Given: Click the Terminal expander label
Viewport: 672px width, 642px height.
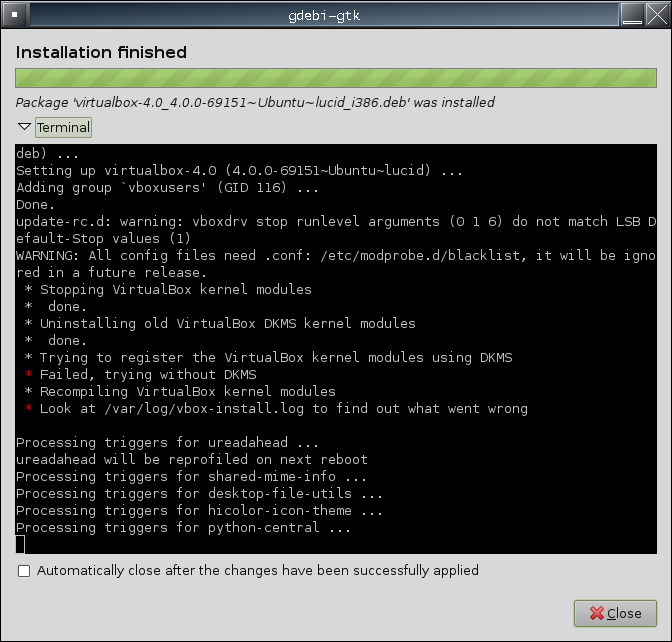Looking at the screenshot, I should [x=63, y=127].
